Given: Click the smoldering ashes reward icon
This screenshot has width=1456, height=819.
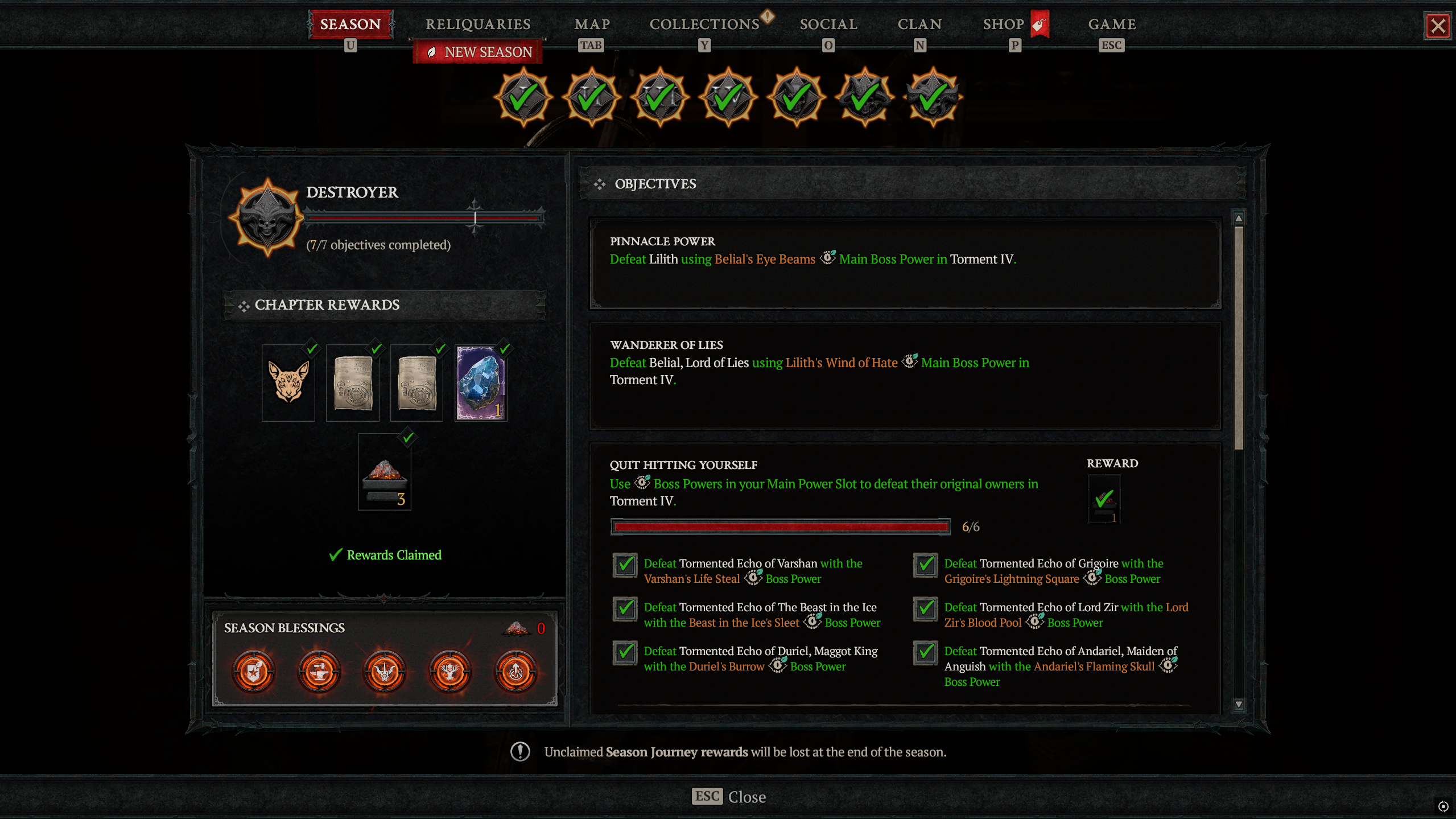Looking at the screenshot, I should (385, 472).
